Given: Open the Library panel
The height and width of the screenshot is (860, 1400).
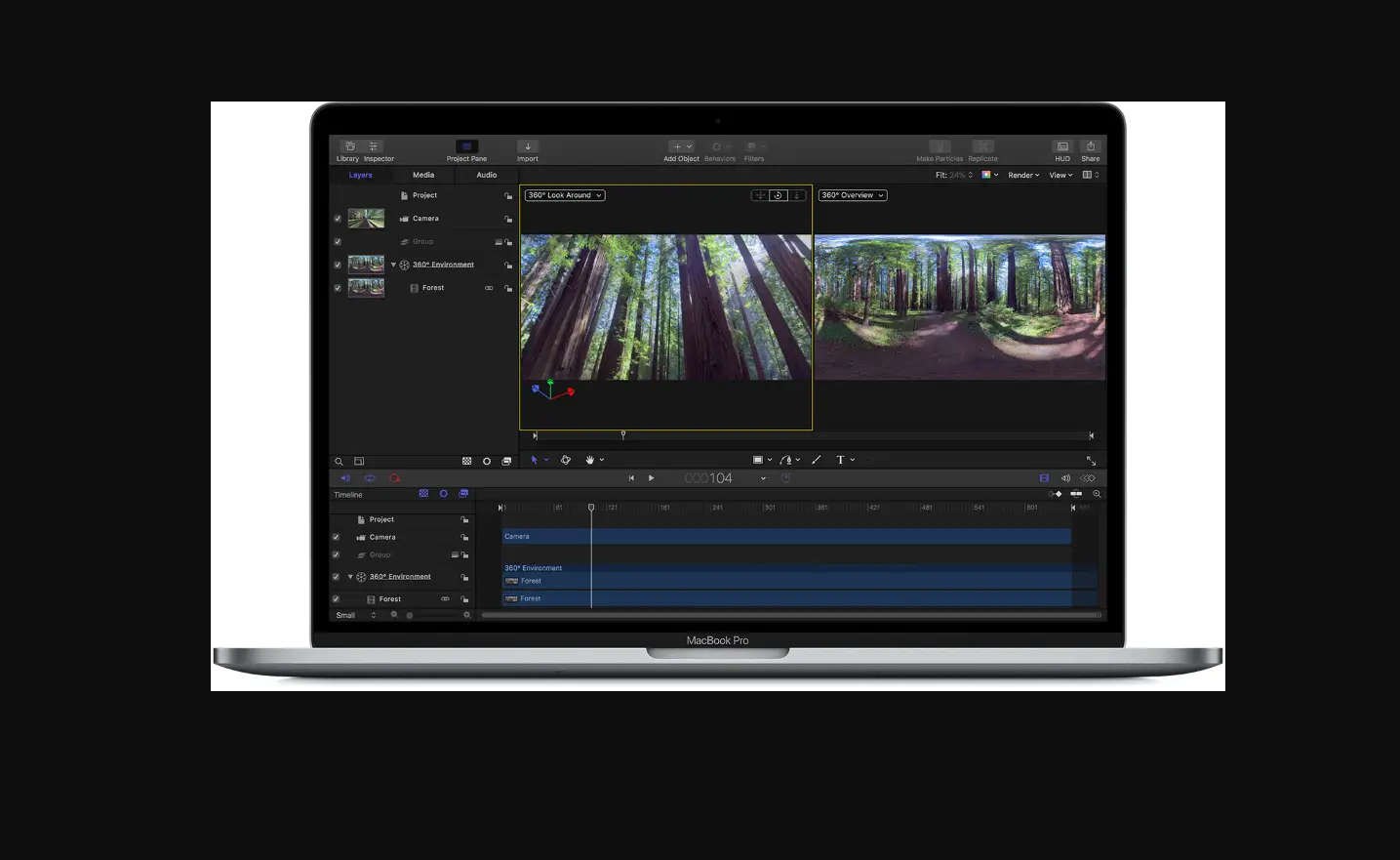Looking at the screenshot, I should pyautogui.click(x=348, y=146).
